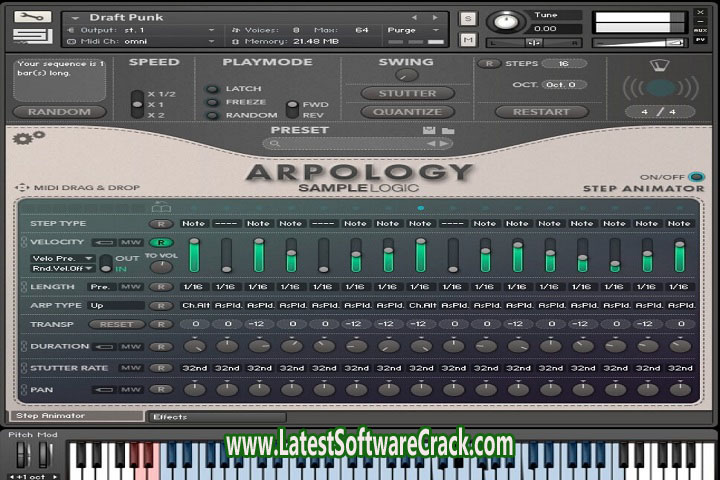720x480 pixels.
Task: Randomize Arp Type with its R button
Action: (161, 306)
